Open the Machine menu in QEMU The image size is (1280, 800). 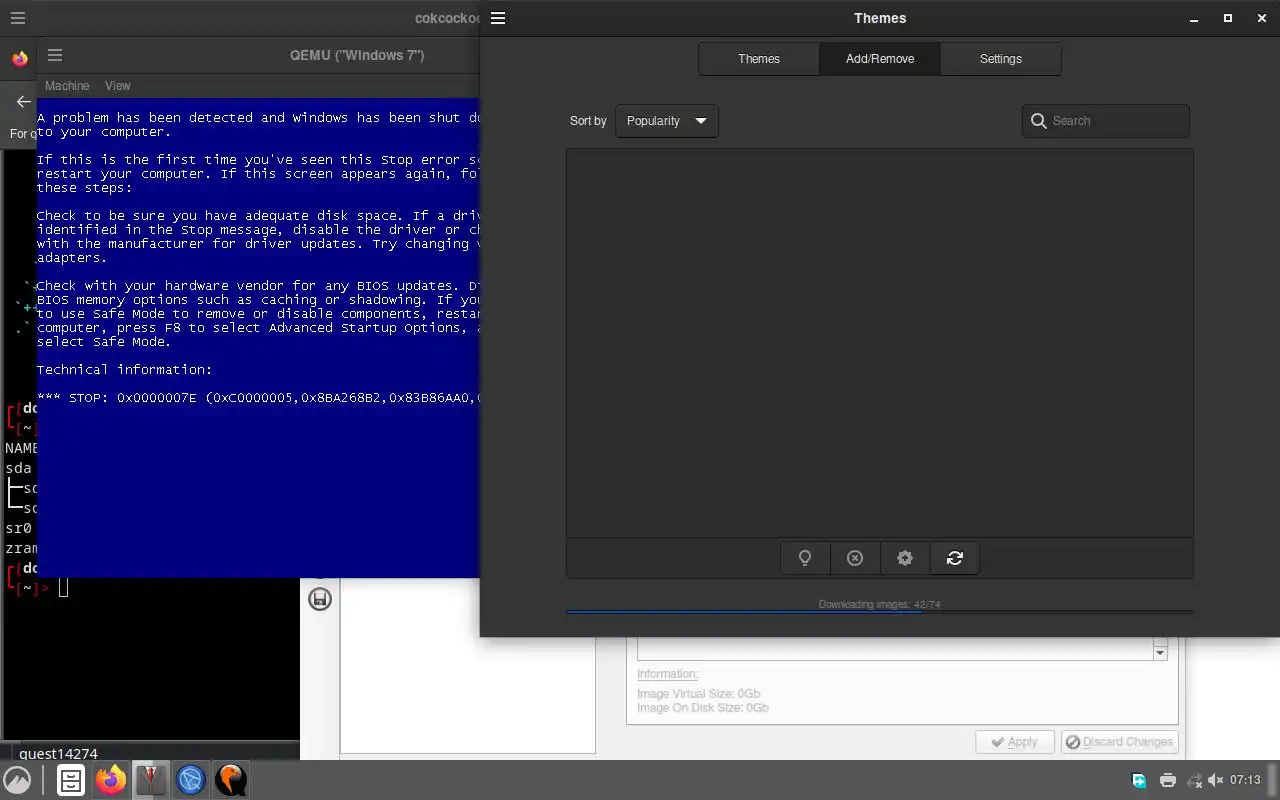tap(67, 86)
